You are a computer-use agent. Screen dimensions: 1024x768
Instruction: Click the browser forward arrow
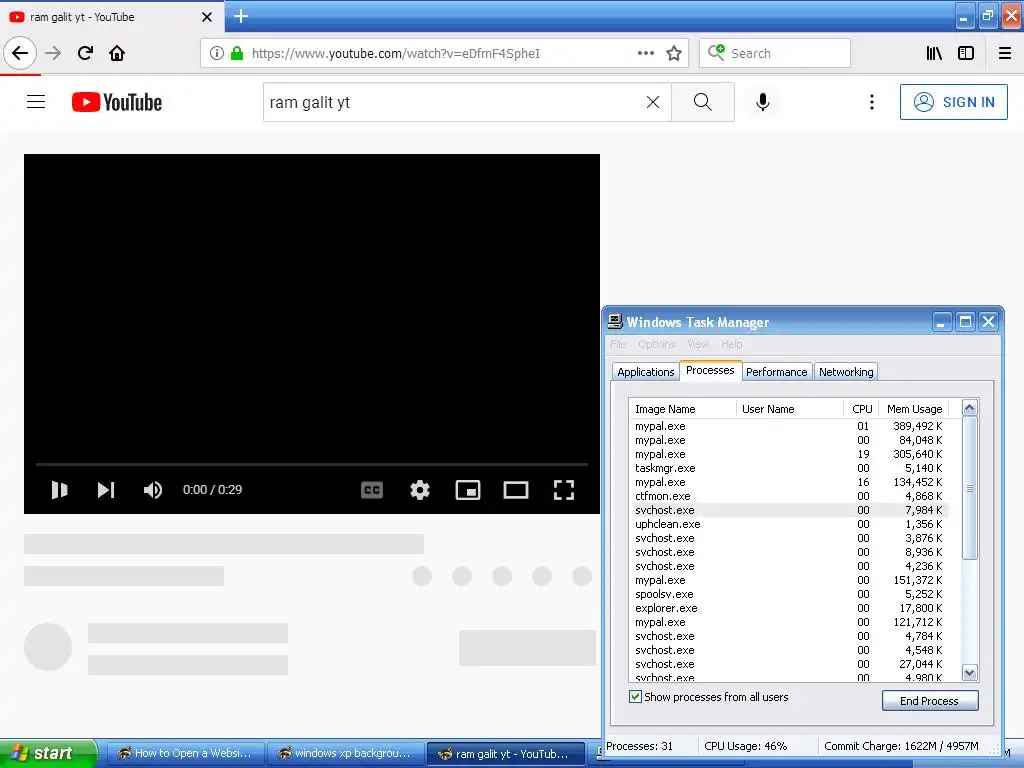pos(53,53)
